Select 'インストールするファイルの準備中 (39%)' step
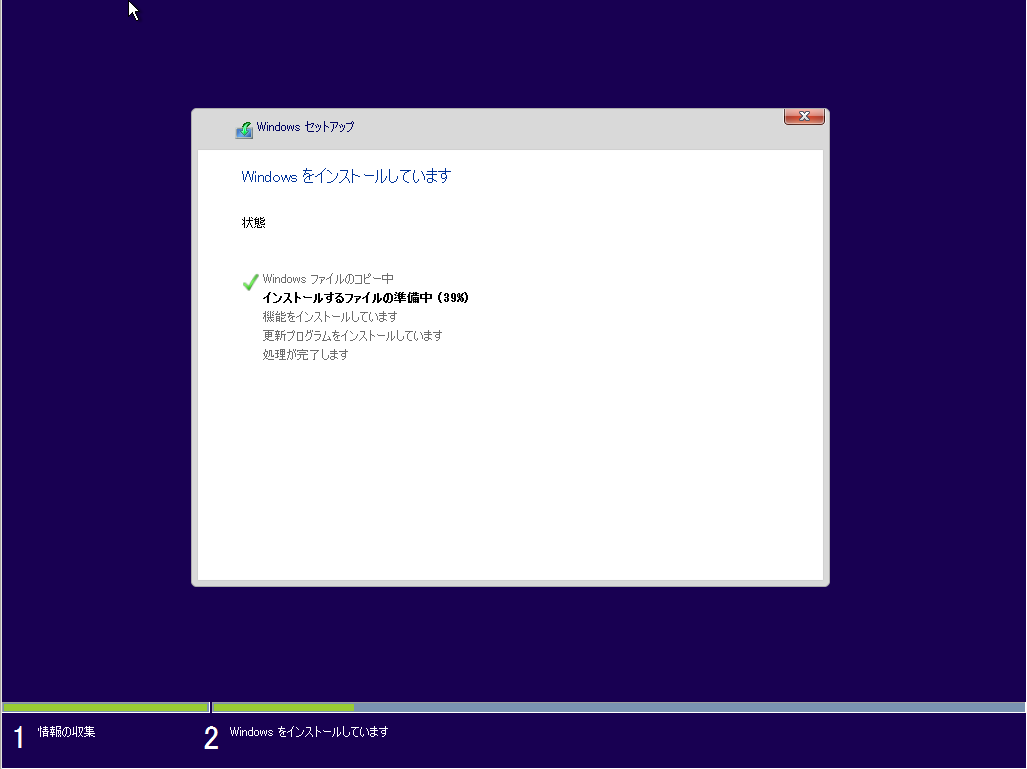 365,298
